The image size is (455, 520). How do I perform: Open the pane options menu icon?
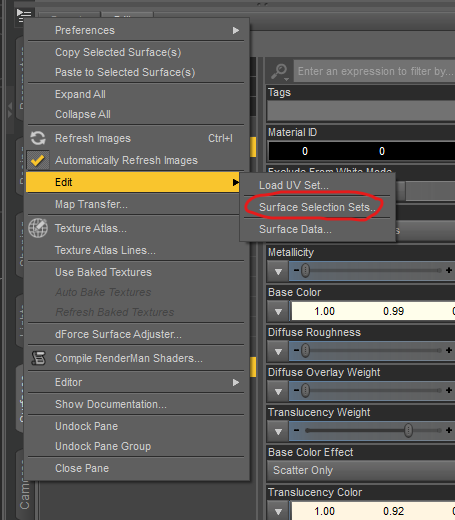click(x=24, y=15)
